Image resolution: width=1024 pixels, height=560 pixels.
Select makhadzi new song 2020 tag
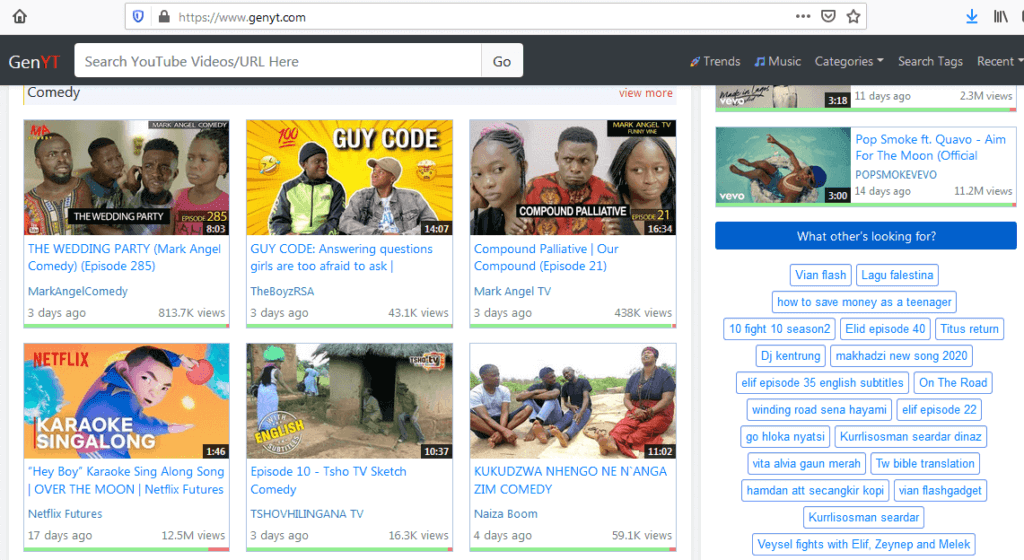901,356
